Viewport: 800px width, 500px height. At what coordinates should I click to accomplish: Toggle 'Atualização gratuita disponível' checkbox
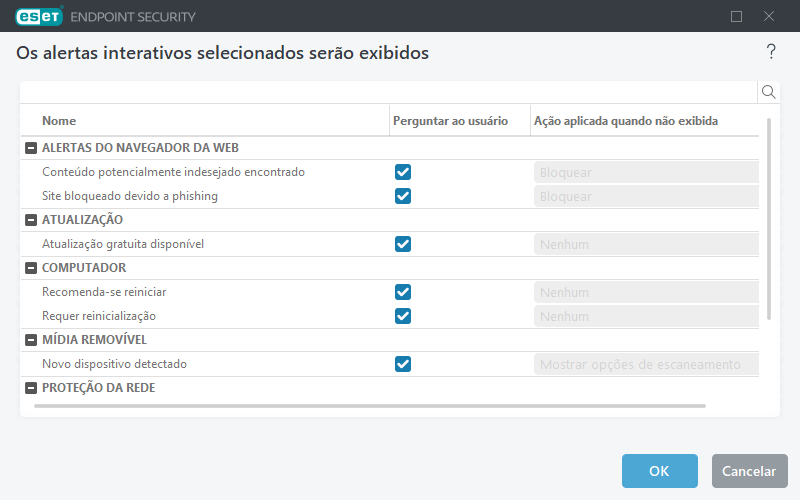click(x=403, y=244)
